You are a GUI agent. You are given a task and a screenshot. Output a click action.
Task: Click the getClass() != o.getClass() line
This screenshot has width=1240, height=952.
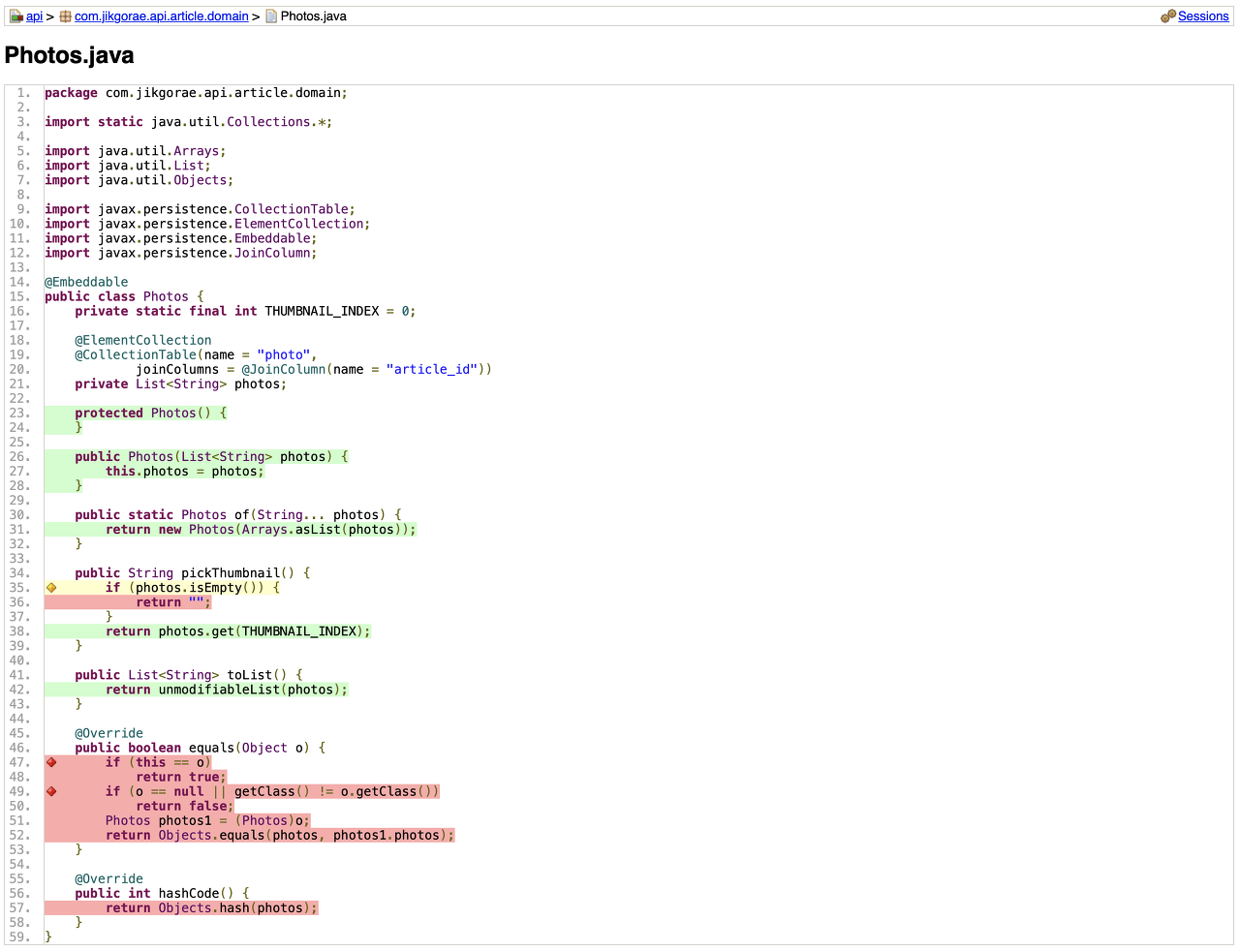[272, 791]
